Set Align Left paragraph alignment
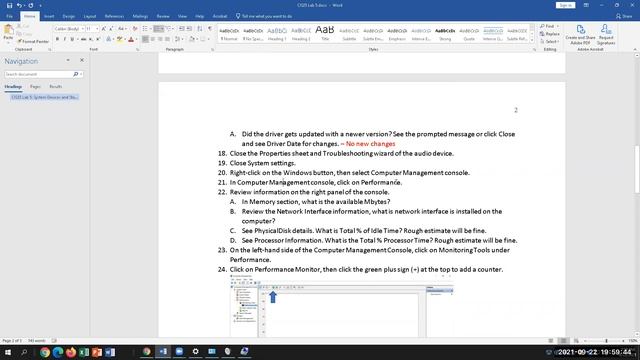This screenshot has width=640, height=360. 145,39
